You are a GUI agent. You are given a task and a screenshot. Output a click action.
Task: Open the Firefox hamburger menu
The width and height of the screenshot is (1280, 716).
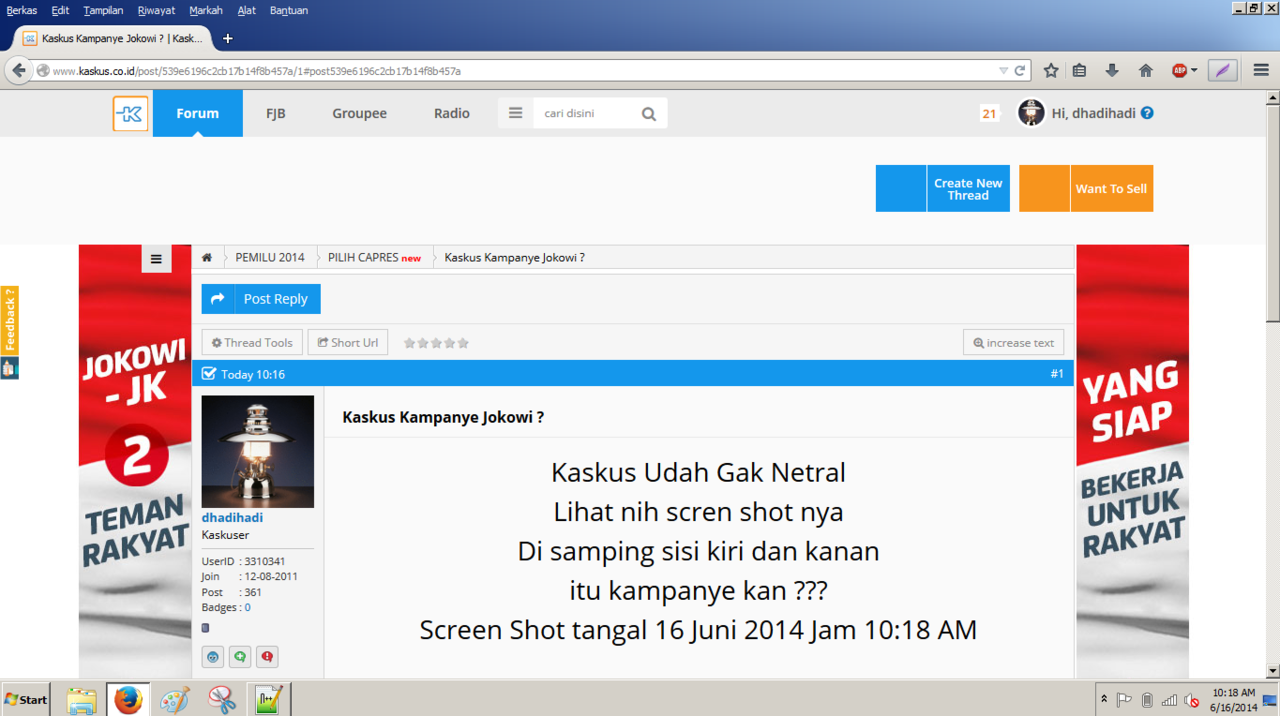[1261, 71]
